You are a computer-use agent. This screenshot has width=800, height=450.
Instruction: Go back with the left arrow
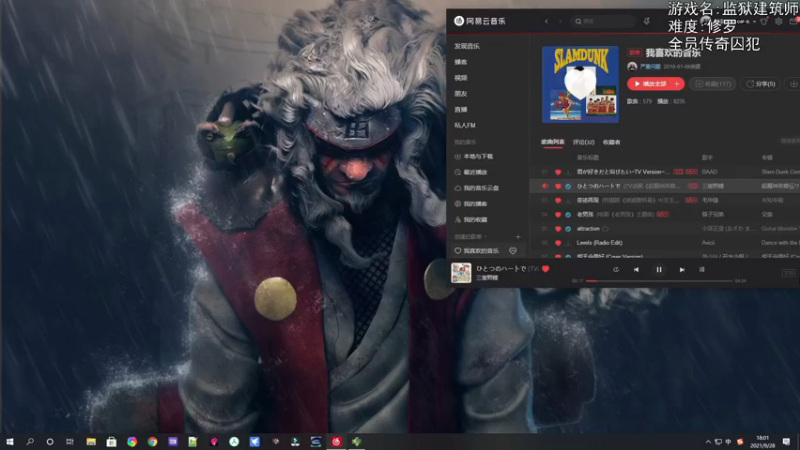[546, 21]
